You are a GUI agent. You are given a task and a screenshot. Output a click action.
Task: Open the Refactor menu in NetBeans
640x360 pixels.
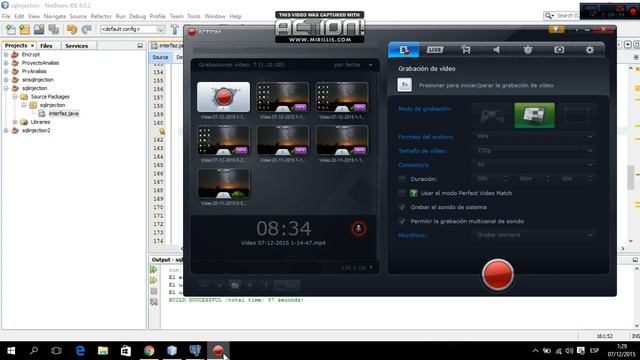(x=101, y=16)
